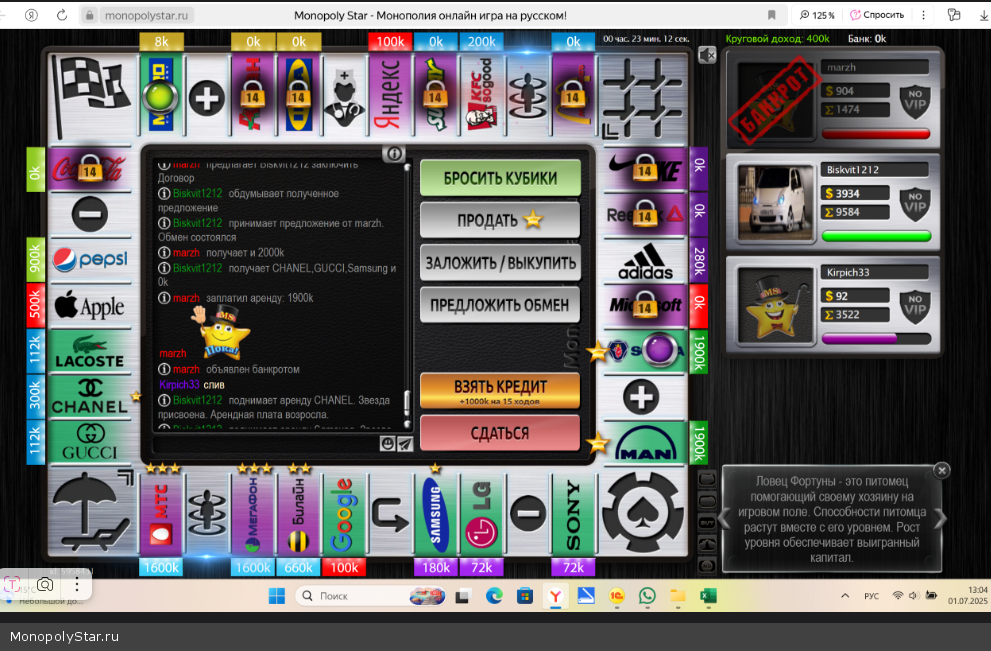Image resolution: width=991 pixels, height=651 pixels.
Task: Select the LACOSTE property cell
Action: click(x=90, y=351)
